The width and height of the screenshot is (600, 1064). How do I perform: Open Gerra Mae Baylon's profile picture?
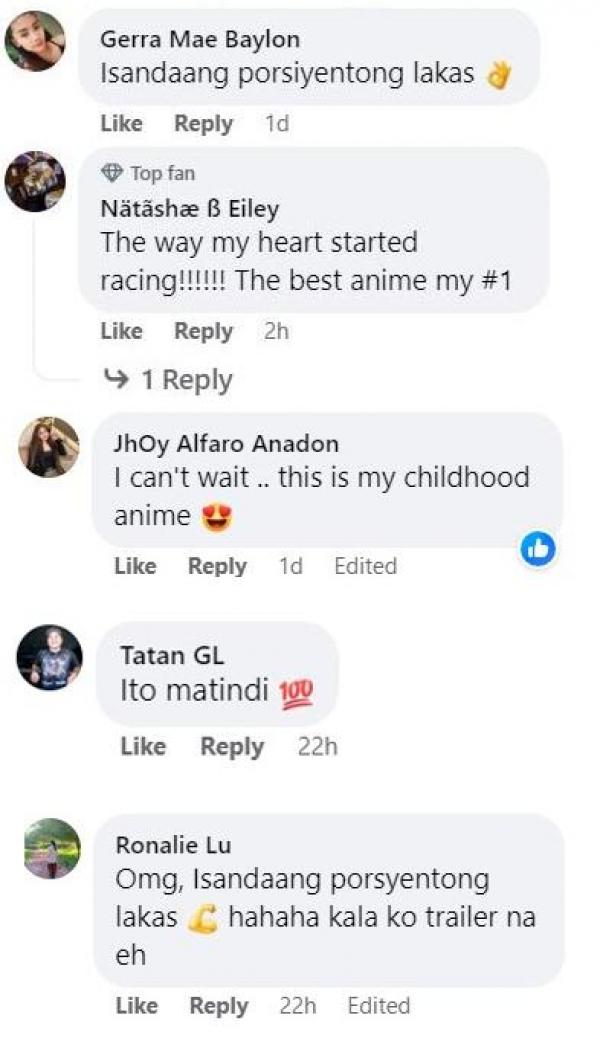tap(35, 41)
